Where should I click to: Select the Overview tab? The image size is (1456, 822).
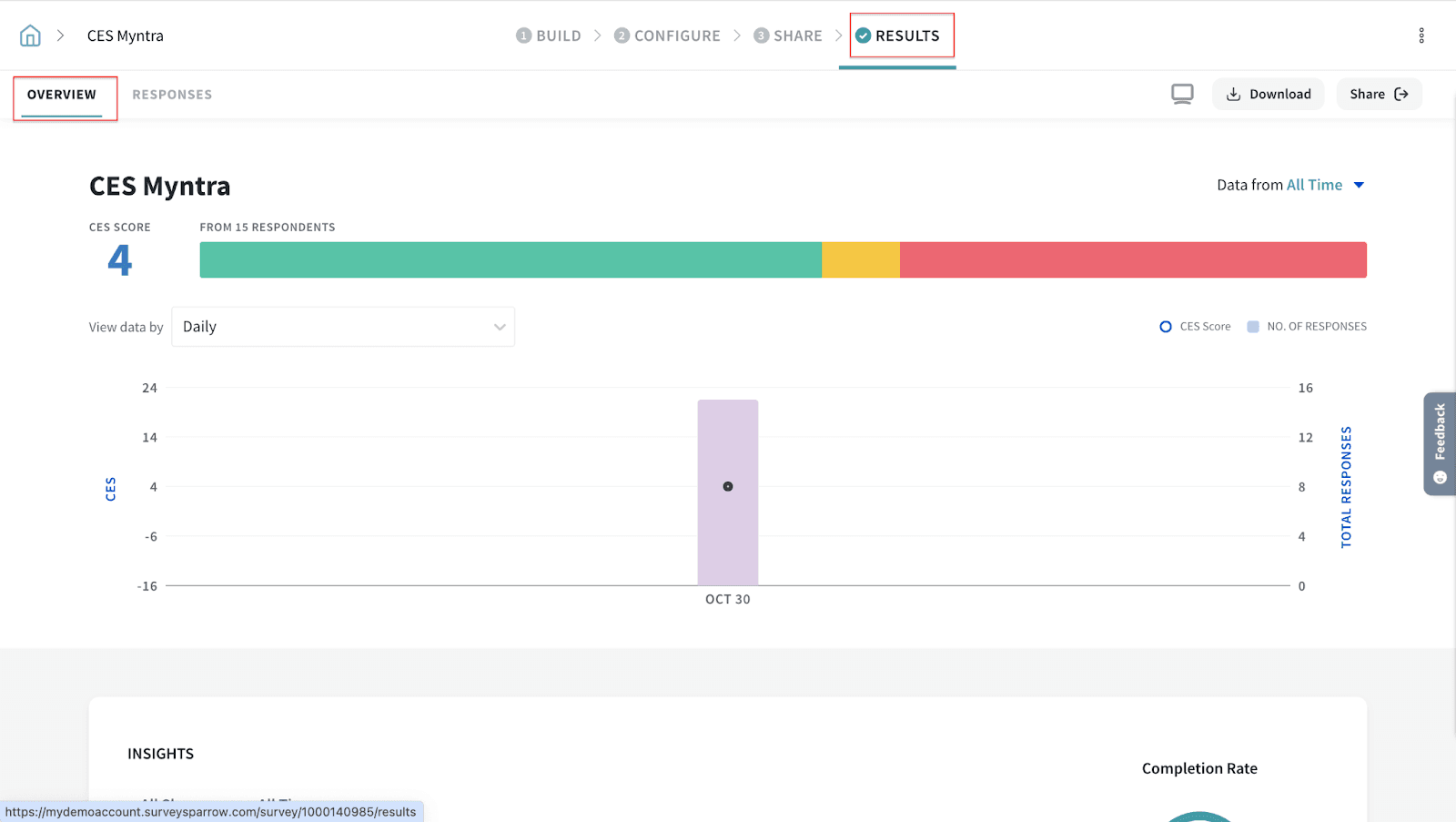point(62,95)
